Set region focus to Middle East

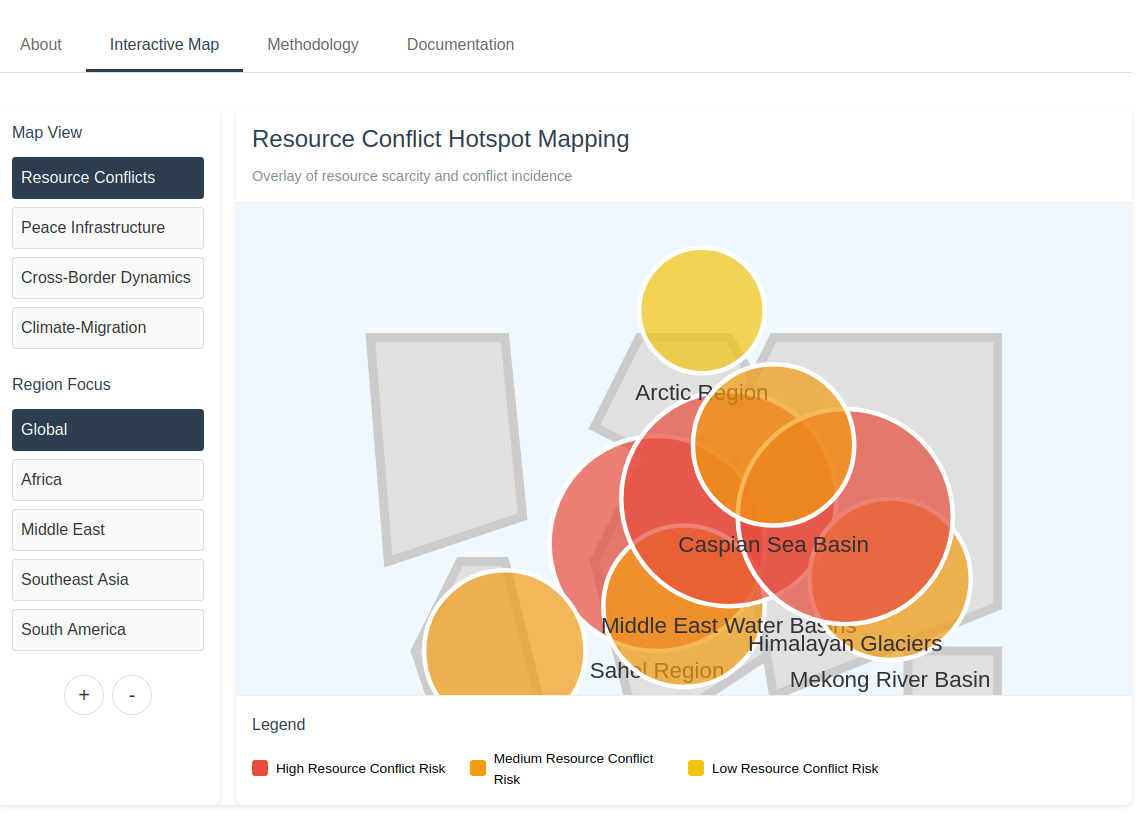click(108, 530)
